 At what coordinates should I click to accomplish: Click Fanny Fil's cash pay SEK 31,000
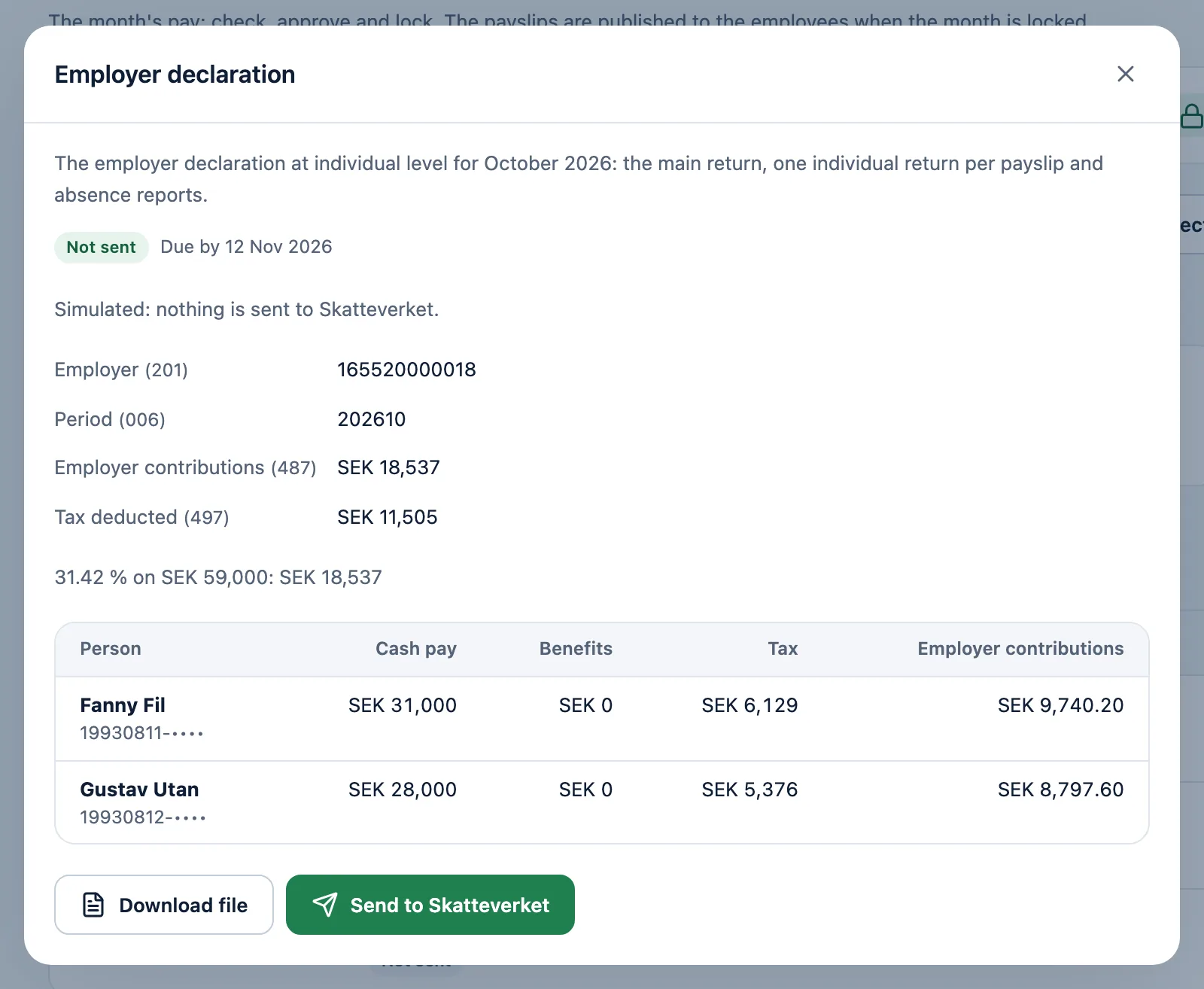[403, 705]
